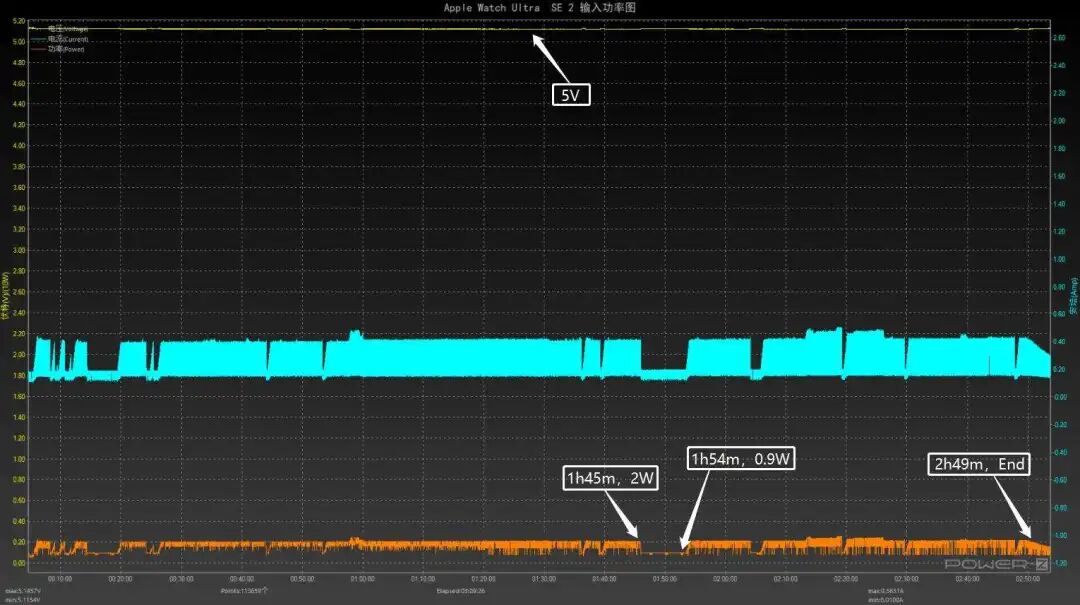The height and width of the screenshot is (605, 1080).
Task: Click the 01:30:00 time axis label
Action: click(543, 580)
